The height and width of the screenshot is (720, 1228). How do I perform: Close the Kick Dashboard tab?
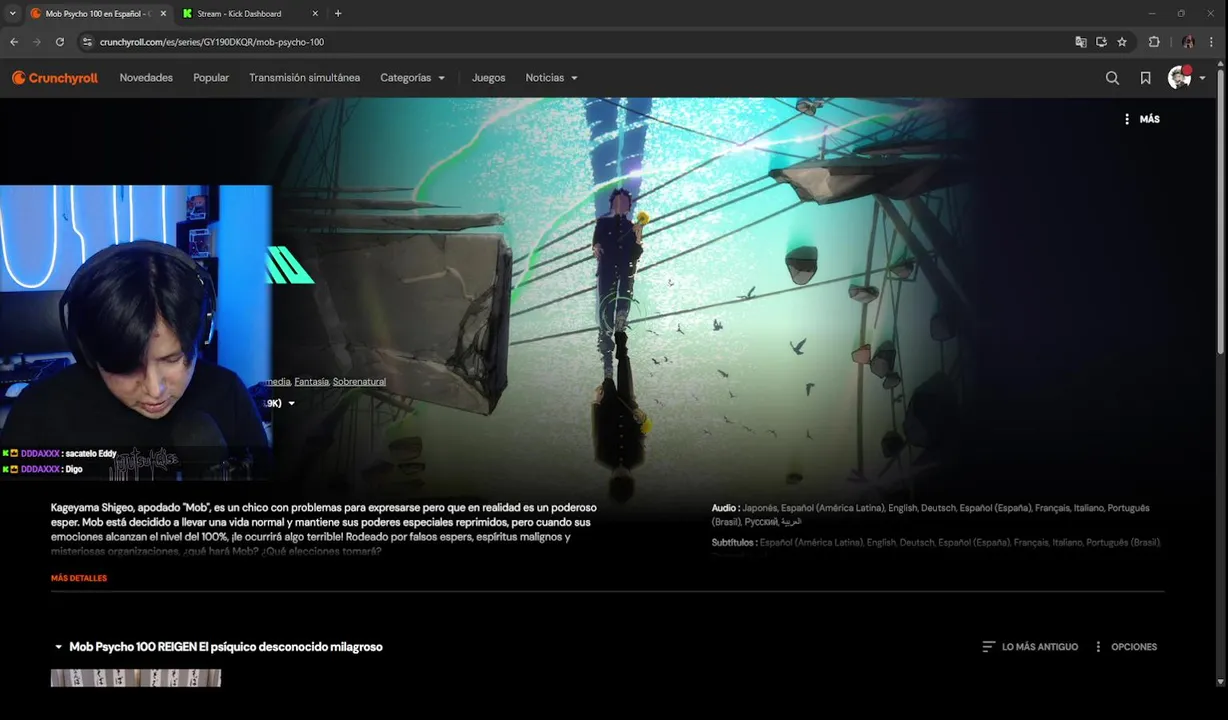point(315,14)
